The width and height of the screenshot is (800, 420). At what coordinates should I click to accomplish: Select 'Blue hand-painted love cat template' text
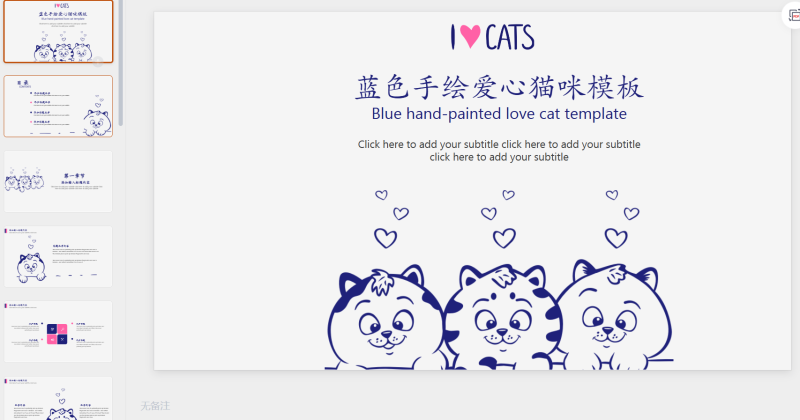(499, 114)
